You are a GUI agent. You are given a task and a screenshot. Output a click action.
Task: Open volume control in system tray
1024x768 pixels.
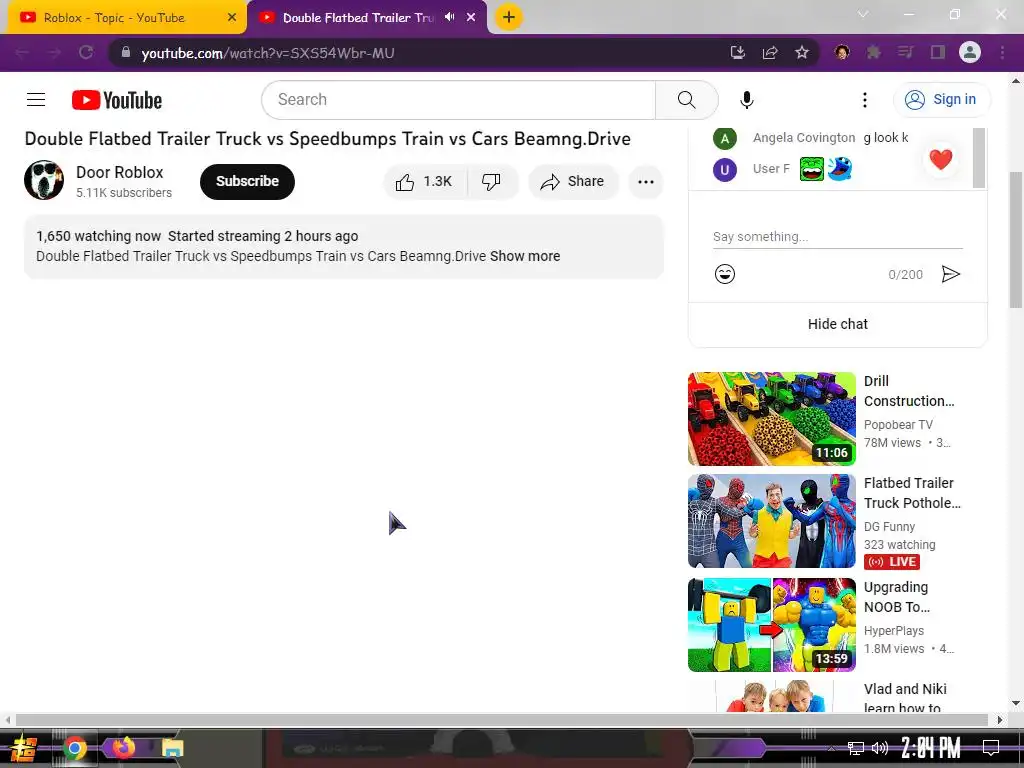(x=880, y=748)
